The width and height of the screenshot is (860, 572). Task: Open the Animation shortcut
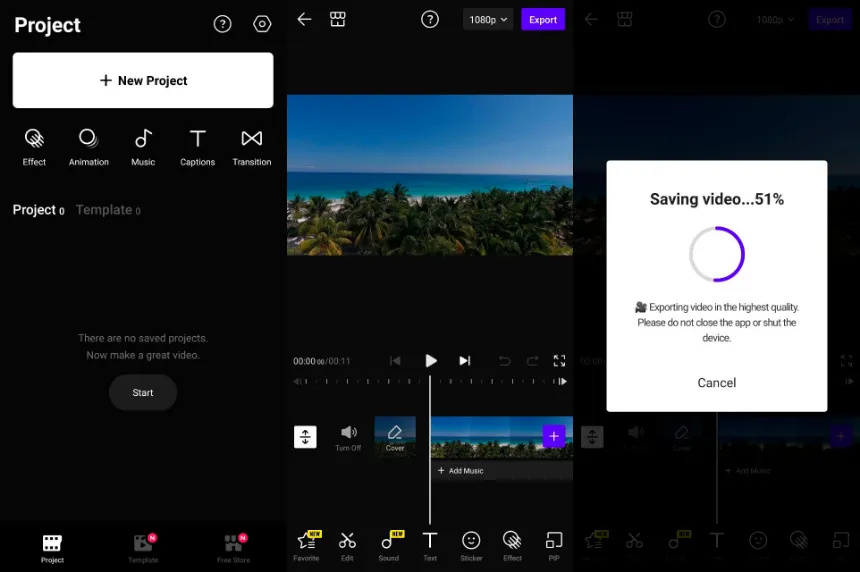click(88, 147)
